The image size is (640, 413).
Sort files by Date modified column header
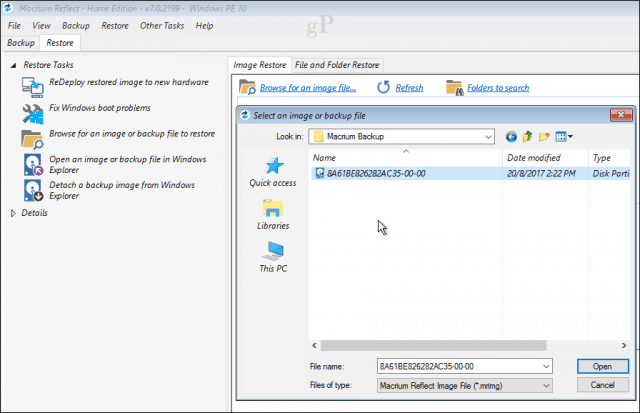[545, 158]
